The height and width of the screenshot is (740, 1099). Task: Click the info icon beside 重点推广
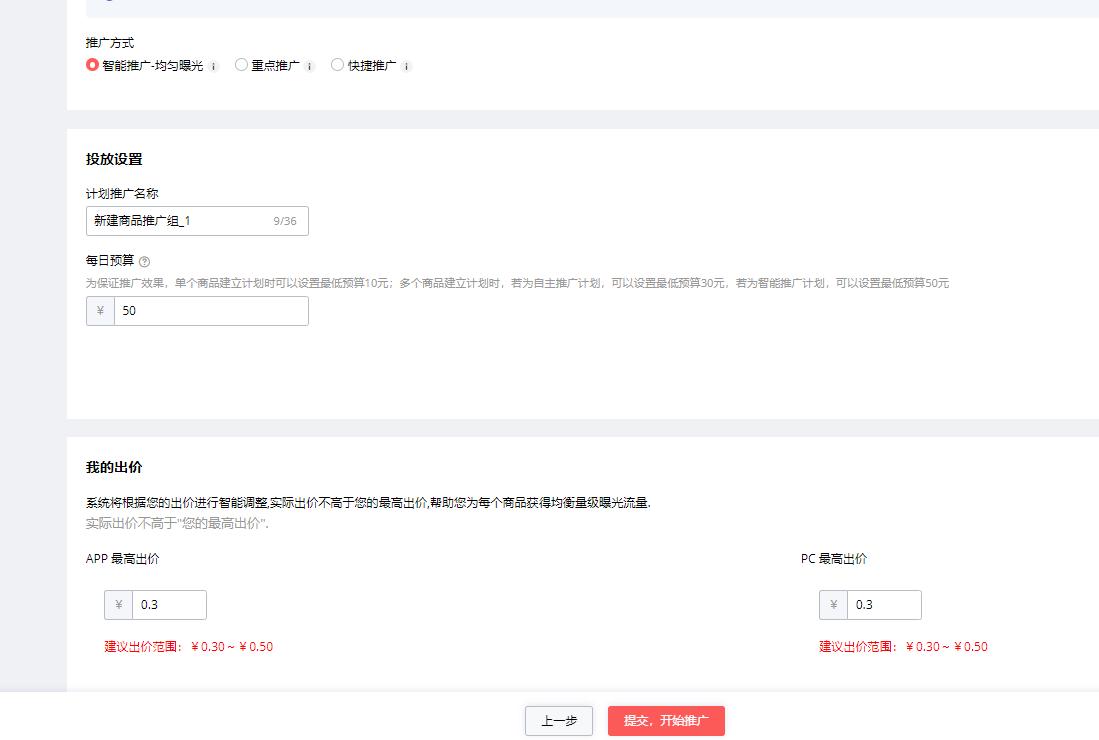pos(310,66)
